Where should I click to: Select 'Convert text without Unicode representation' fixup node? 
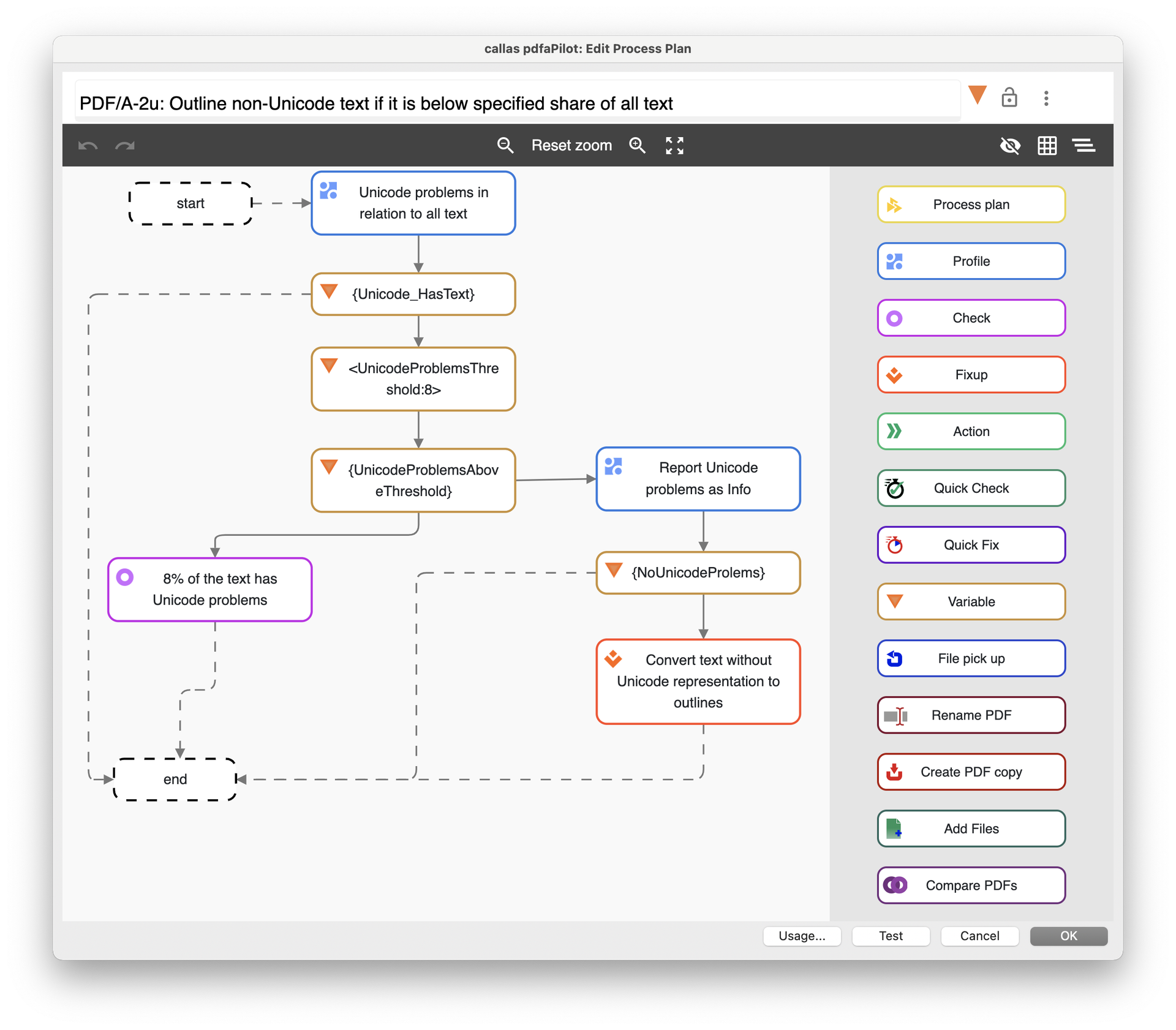point(698,682)
